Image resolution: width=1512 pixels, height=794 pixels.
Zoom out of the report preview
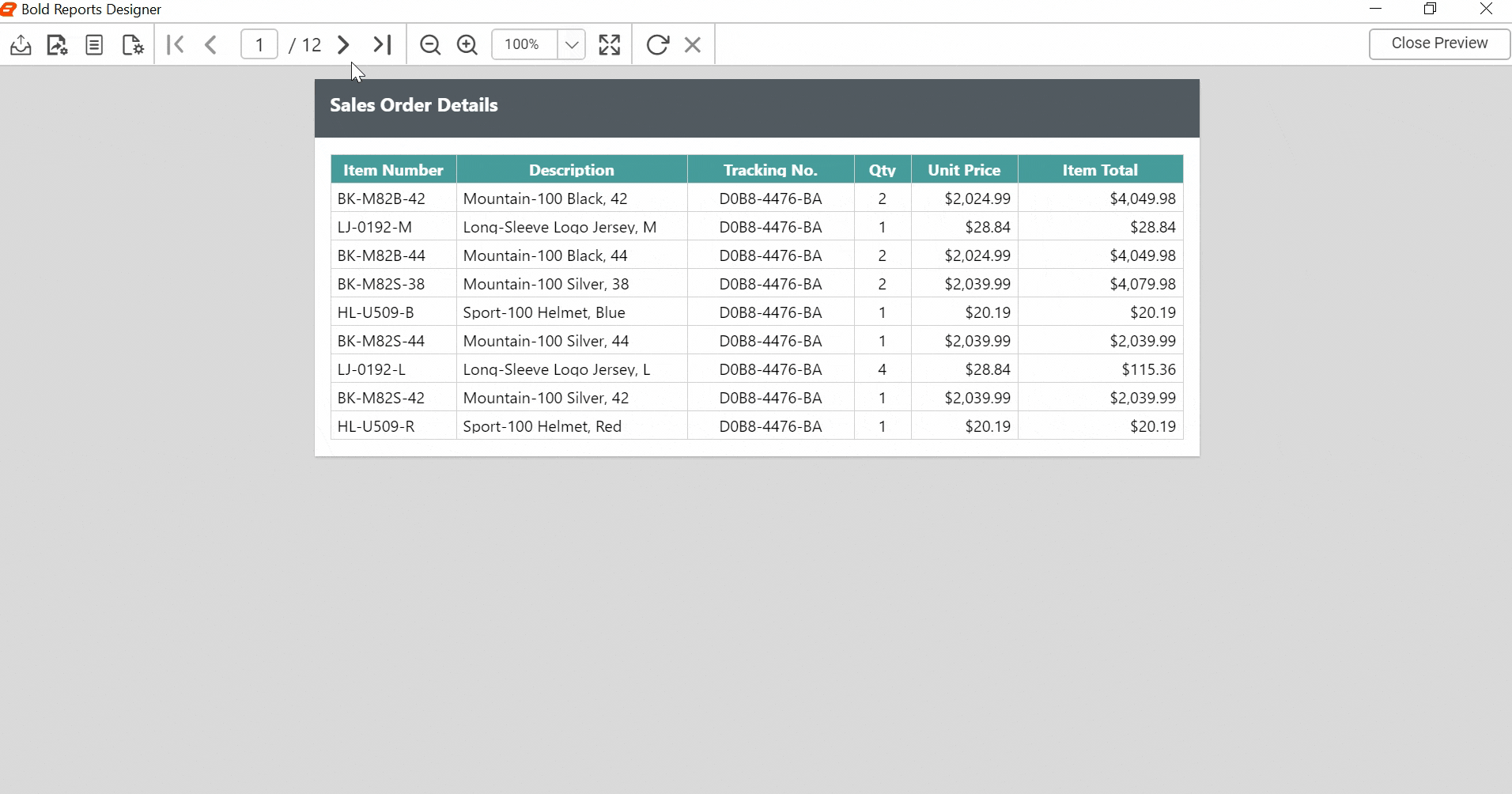pos(429,44)
